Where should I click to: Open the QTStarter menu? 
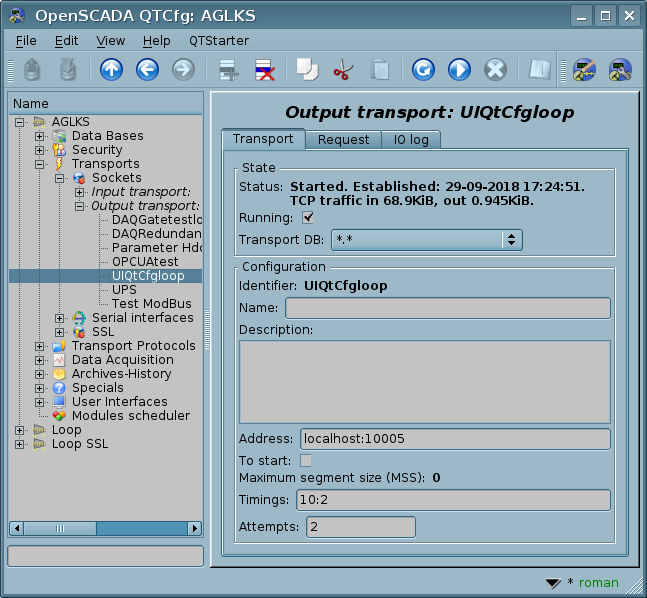tap(219, 40)
